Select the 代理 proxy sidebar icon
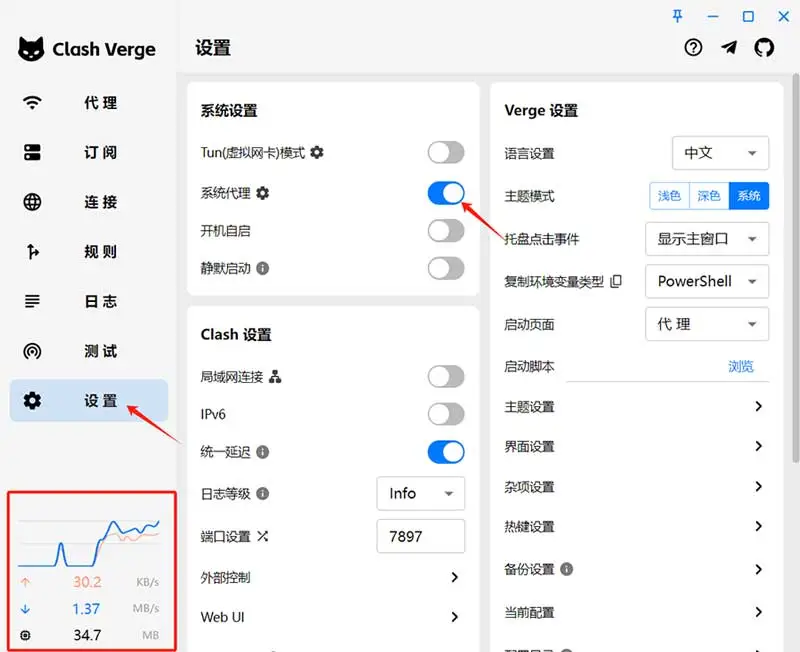Screen dimensions: 800x652 (x=33, y=102)
